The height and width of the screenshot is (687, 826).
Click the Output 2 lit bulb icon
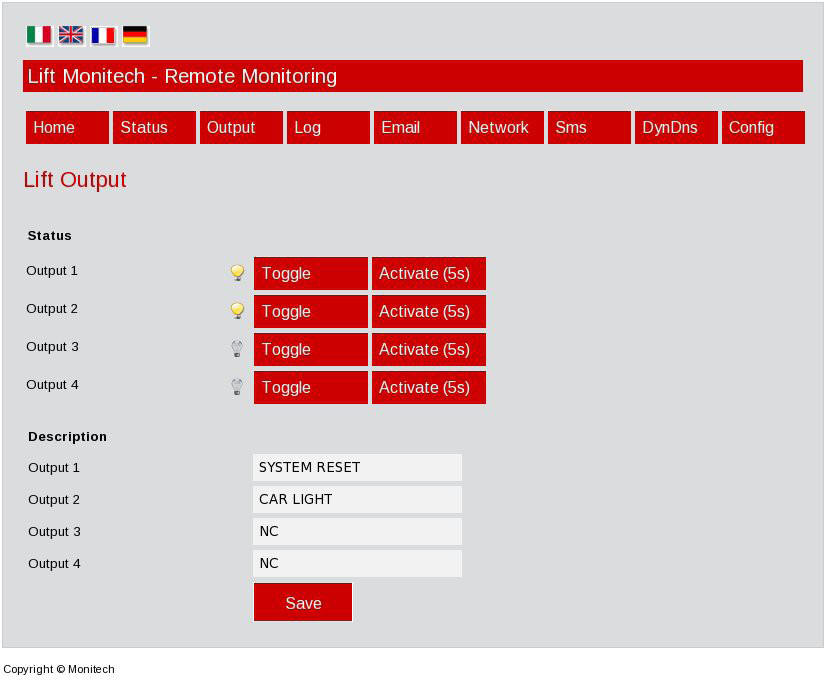[238, 311]
